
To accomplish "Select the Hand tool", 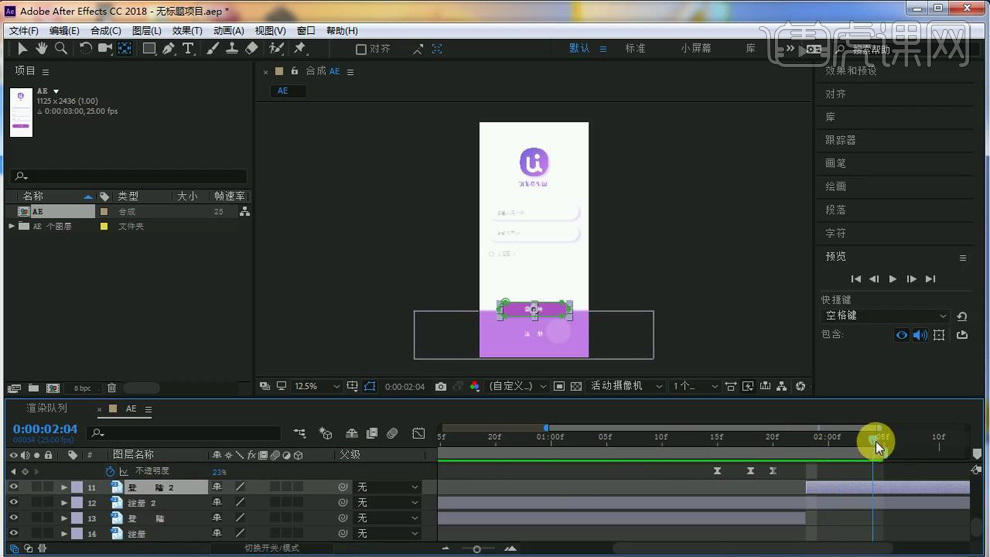I will [x=42, y=48].
